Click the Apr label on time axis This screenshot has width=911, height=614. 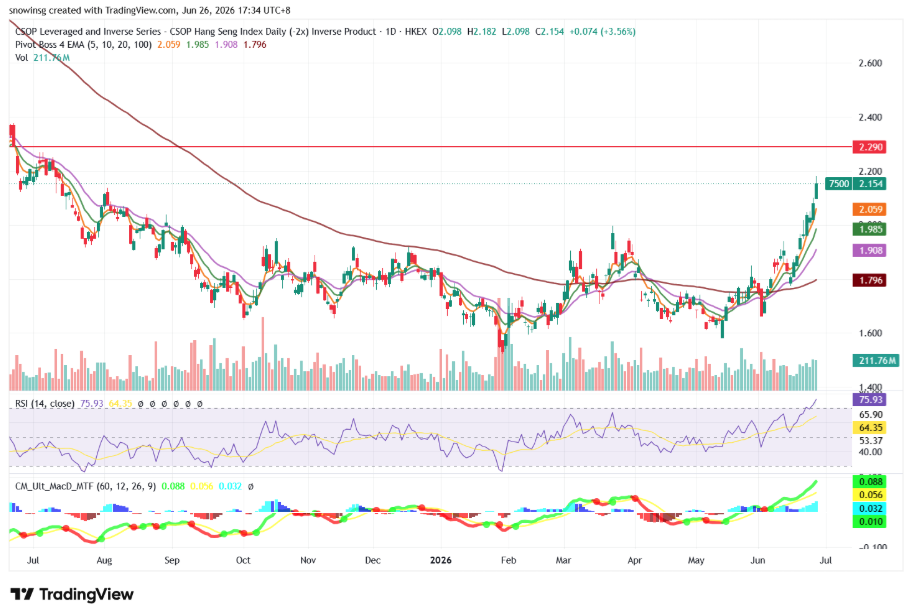pos(634,561)
